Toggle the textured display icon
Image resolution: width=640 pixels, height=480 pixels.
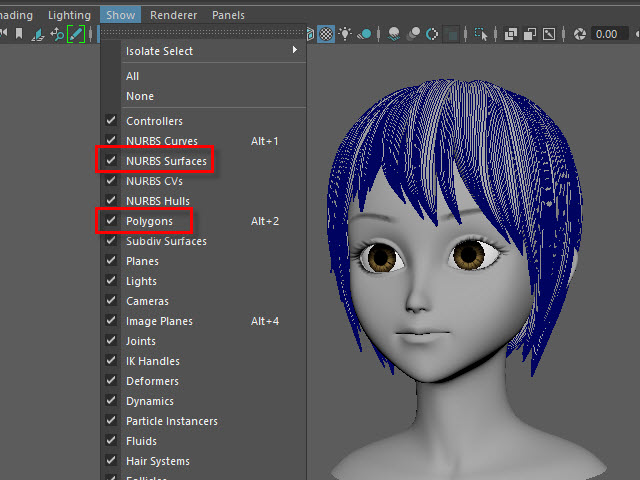click(326, 34)
